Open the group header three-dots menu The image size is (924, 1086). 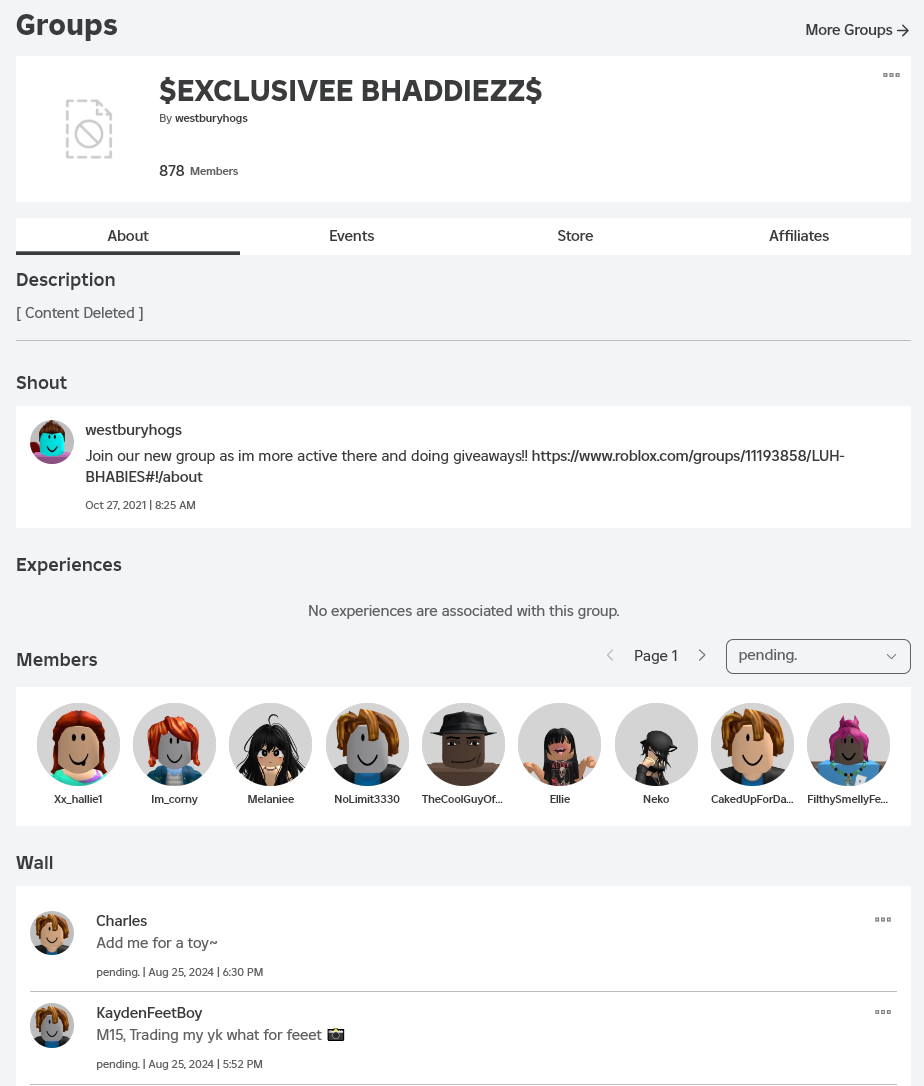[x=891, y=75]
